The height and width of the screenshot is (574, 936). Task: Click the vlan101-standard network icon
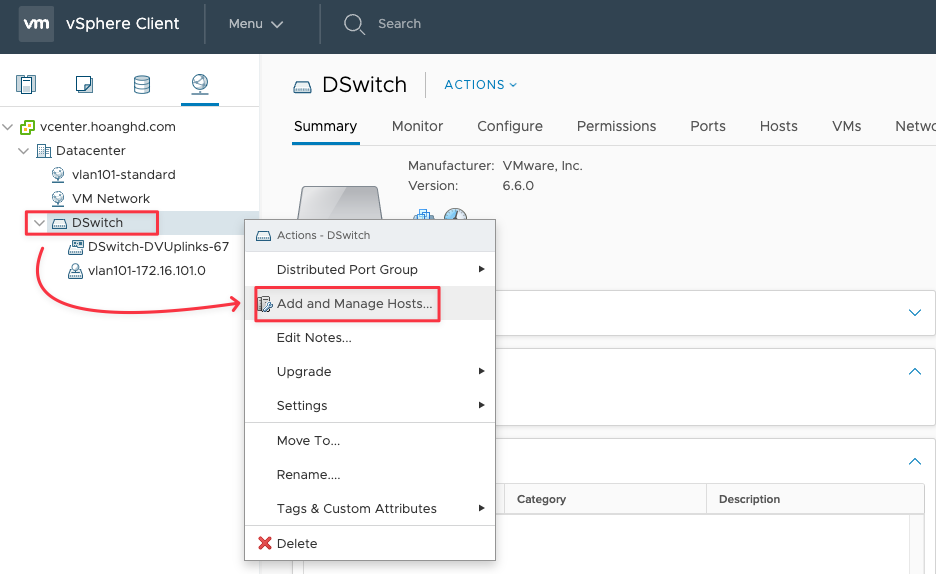pos(58,175)
